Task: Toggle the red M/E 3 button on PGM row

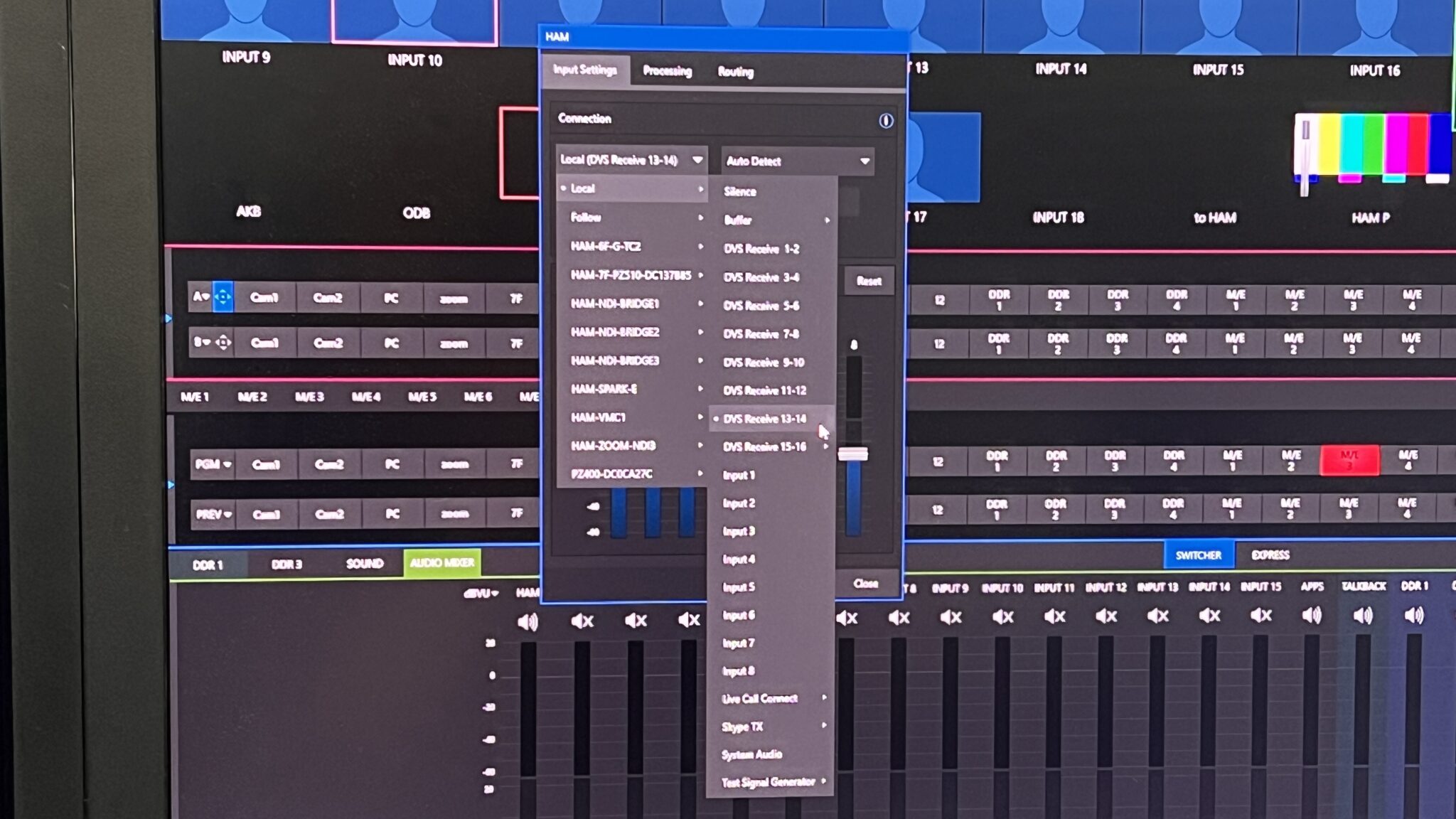Action: pos(1349,459)
